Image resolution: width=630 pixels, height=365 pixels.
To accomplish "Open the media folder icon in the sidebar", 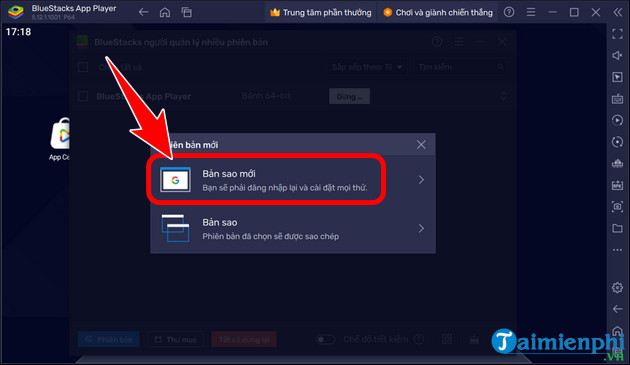I will pos(618,228).
